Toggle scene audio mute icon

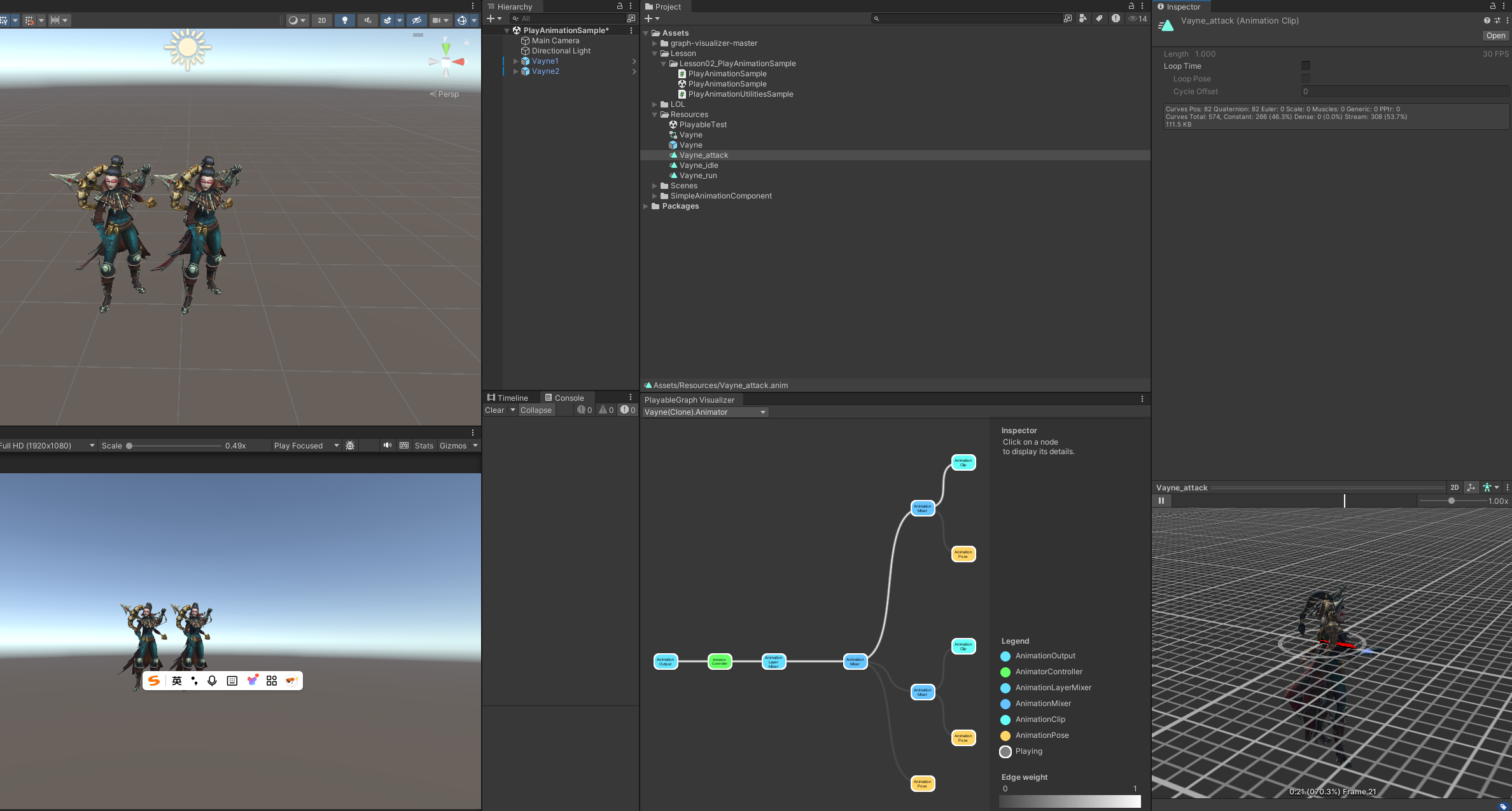pos(368,20)
